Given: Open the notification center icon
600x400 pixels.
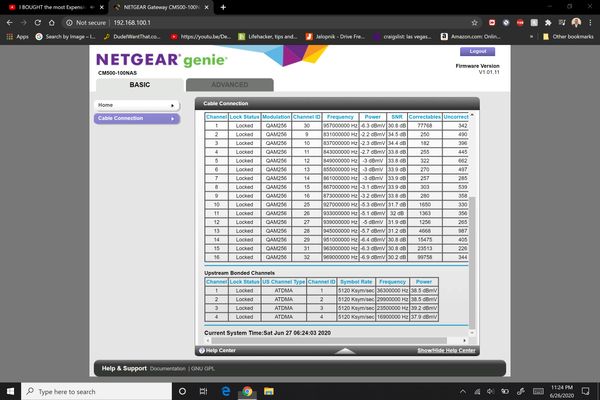Looking at the screenshot, I should pos(585,391).
